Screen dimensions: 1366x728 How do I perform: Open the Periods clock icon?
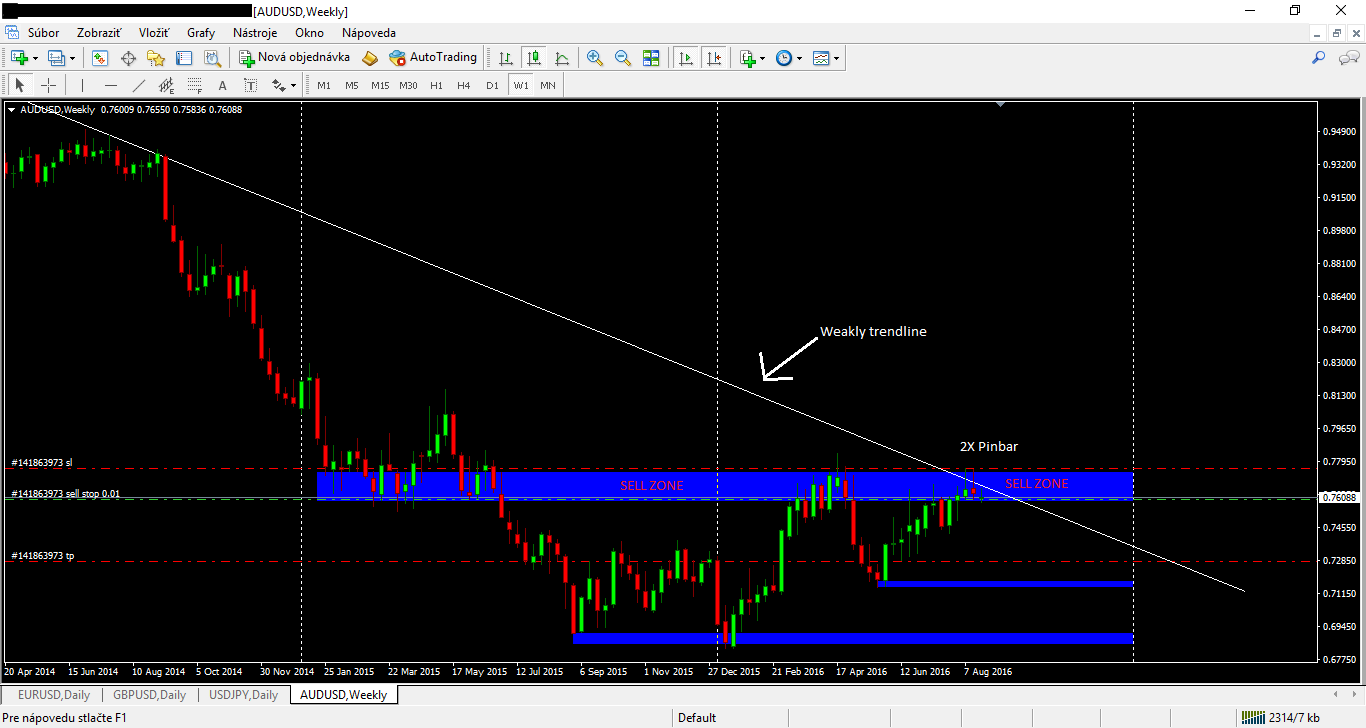(x=783, y=58)
